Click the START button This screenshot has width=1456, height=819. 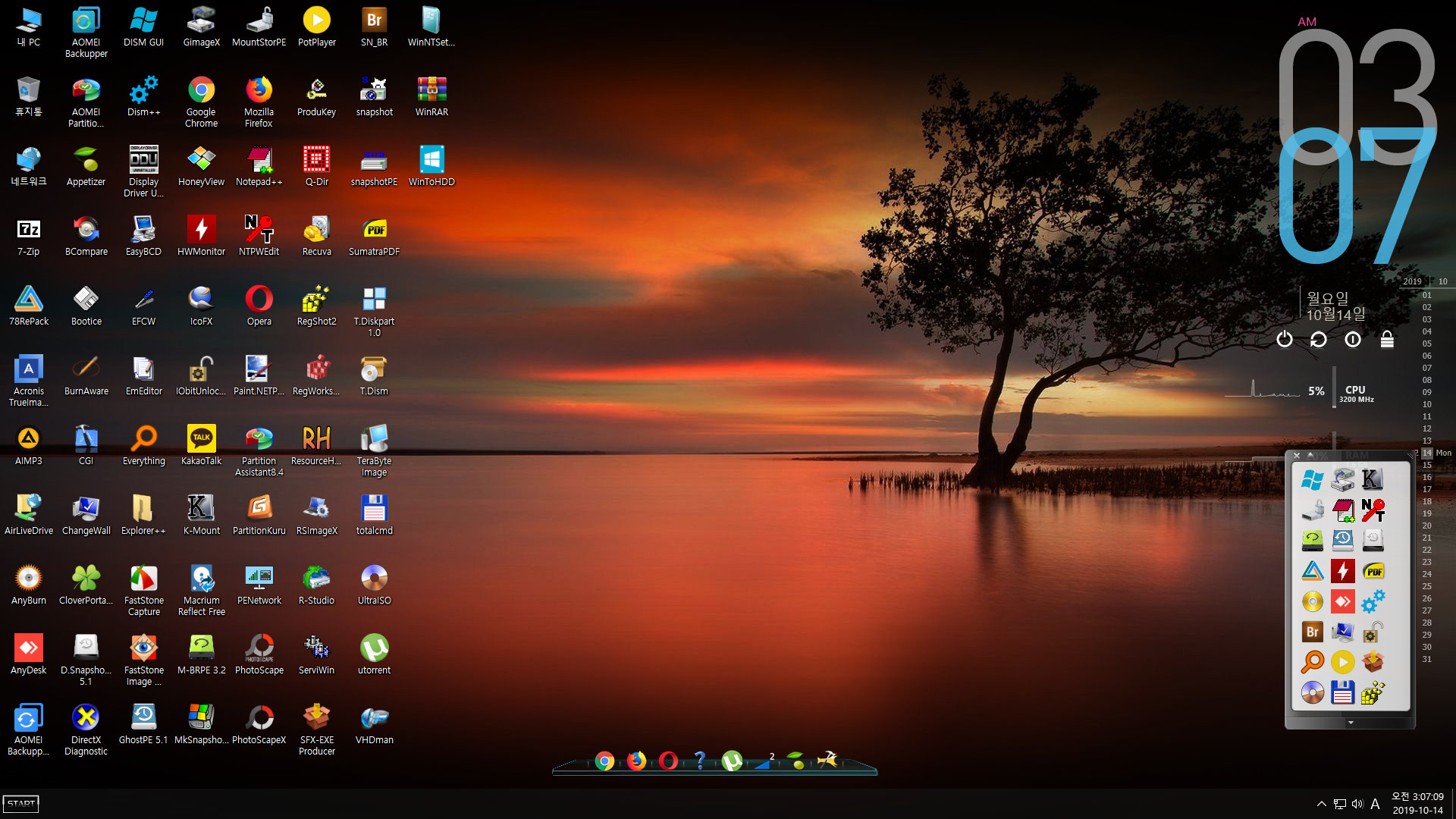(21, 804)
